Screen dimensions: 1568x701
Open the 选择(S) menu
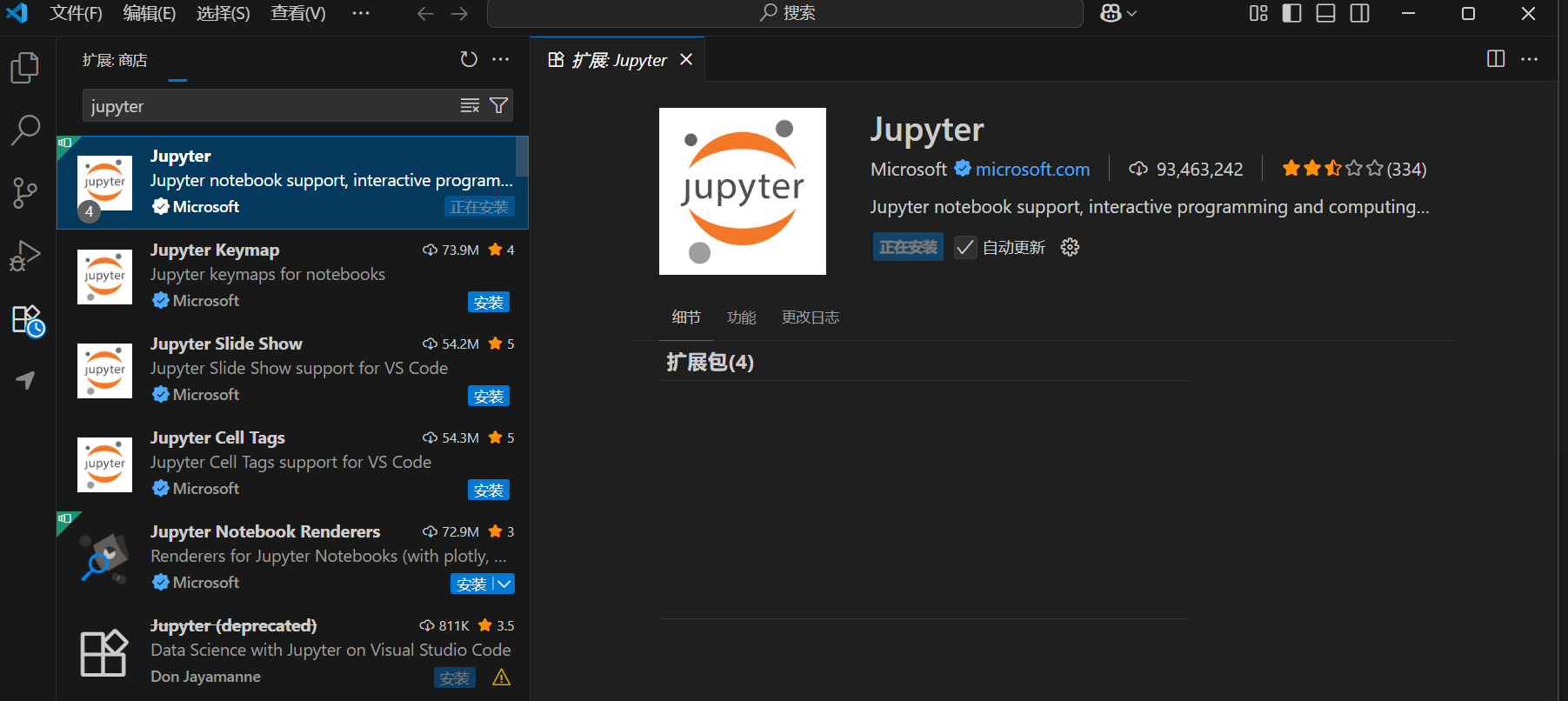pos(223,13)
